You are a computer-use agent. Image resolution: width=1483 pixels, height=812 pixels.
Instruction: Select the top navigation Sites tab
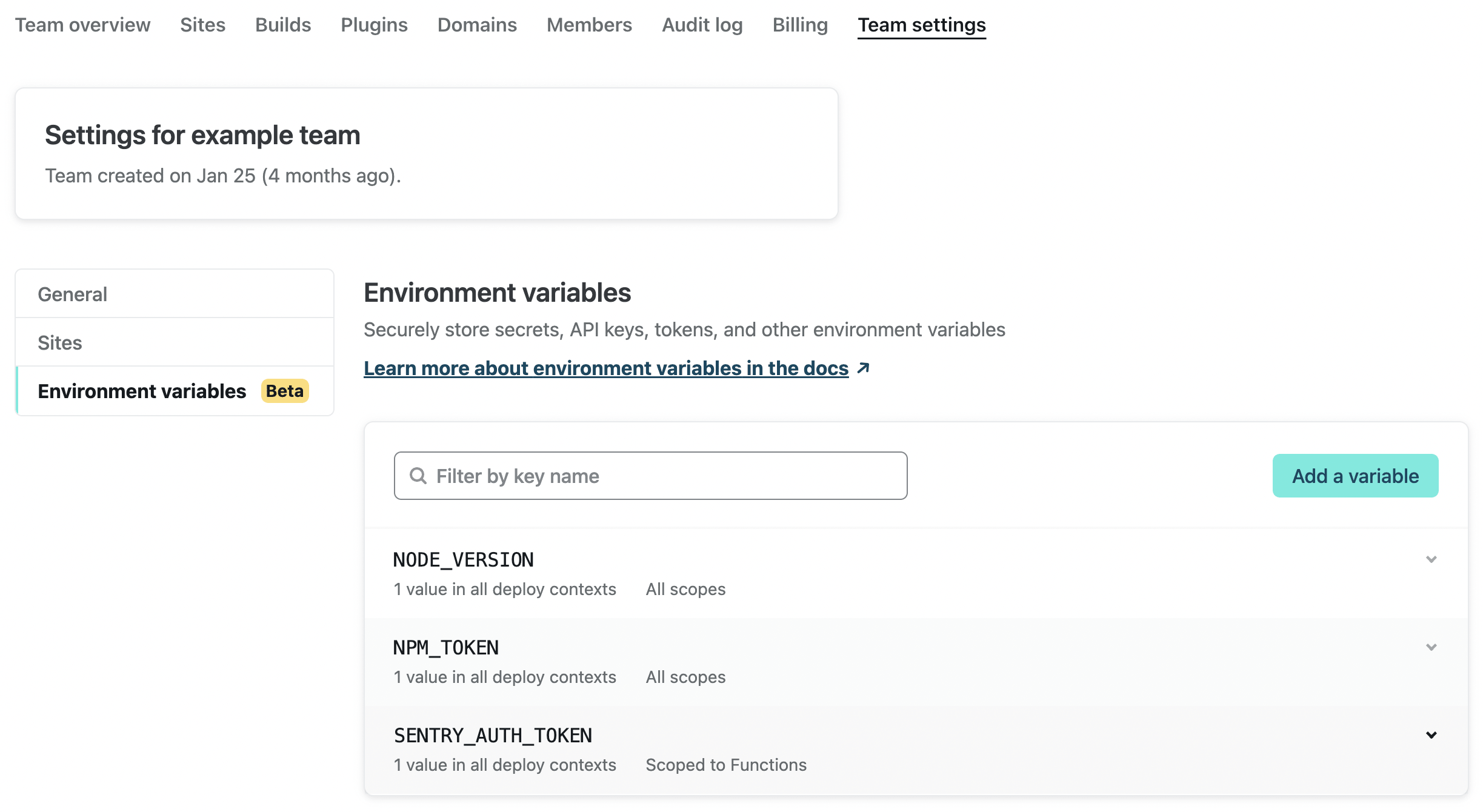202,25
